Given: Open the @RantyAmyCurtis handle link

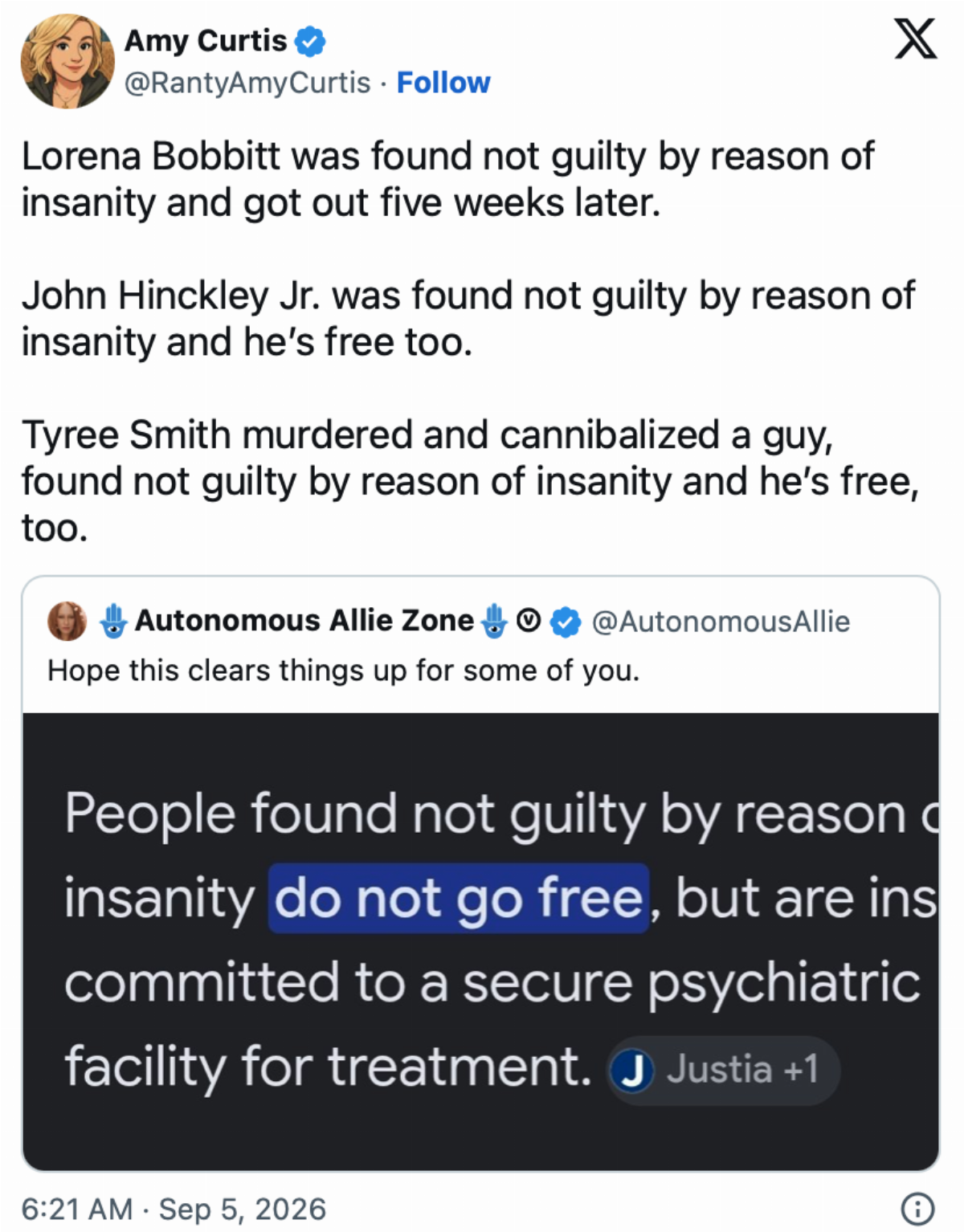Looking at the screenshot, I should 247,83.
